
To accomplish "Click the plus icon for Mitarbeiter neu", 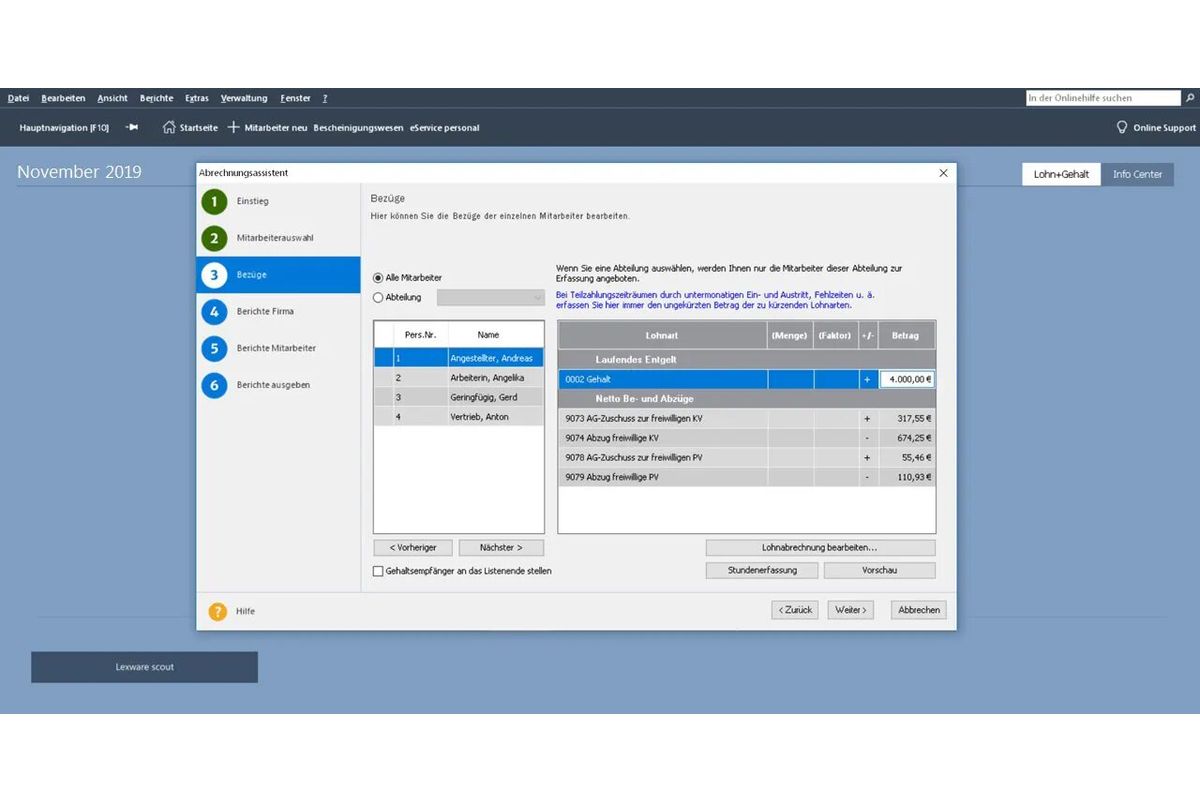I will pos(234,127).
